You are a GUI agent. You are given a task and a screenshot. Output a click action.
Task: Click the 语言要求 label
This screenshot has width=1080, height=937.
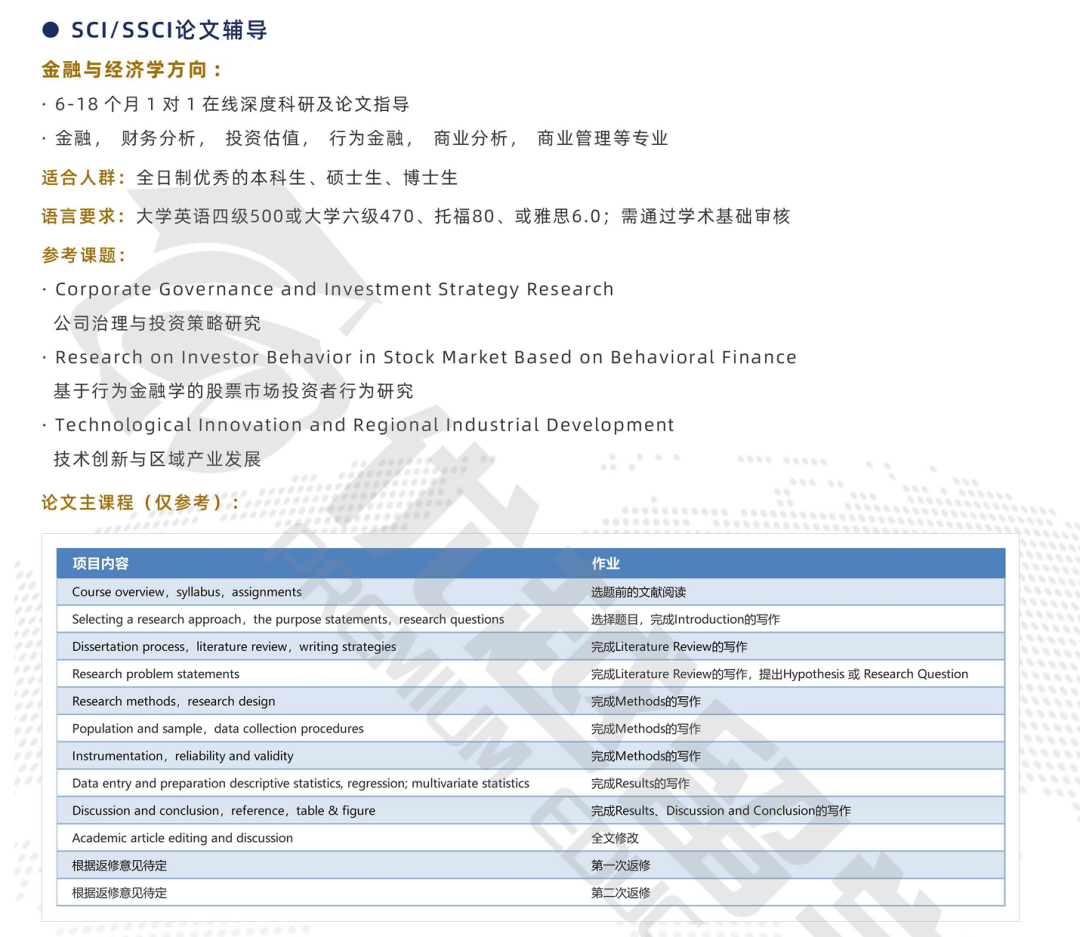[x=84, y=216]
